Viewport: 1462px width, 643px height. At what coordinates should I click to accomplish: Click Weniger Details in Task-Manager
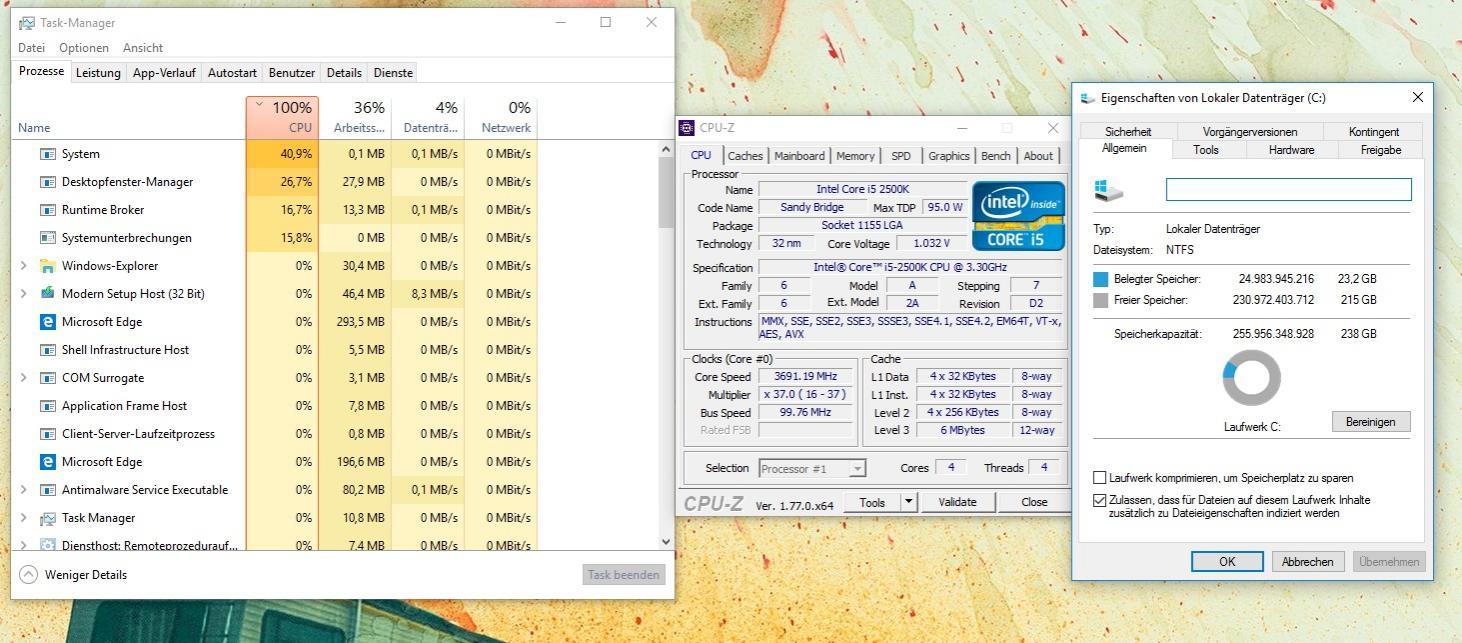pos(86,575)
